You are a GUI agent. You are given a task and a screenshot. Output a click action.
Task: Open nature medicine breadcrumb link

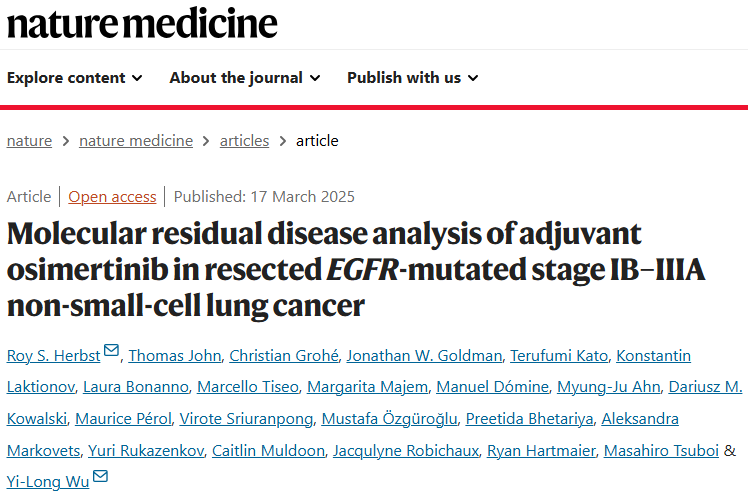(x=136, y=141)
